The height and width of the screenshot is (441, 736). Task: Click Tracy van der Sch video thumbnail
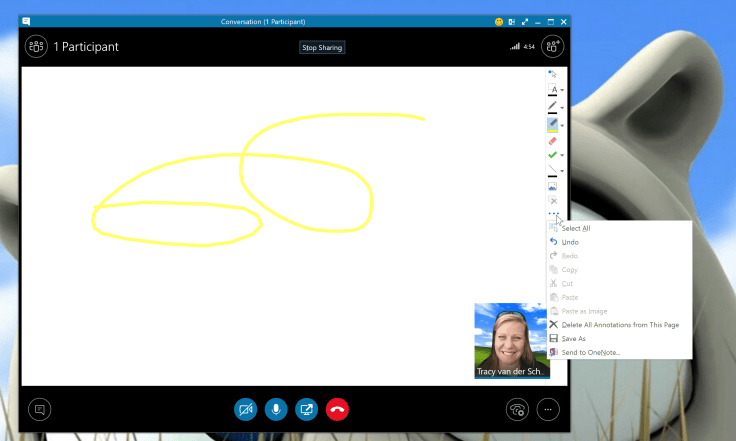point(511,340)
